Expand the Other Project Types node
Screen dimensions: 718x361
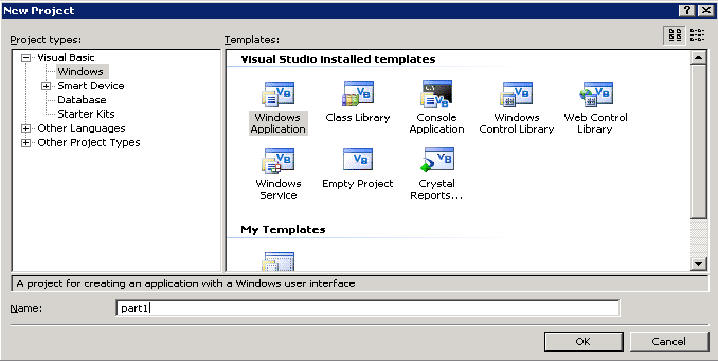pos(27,142)
